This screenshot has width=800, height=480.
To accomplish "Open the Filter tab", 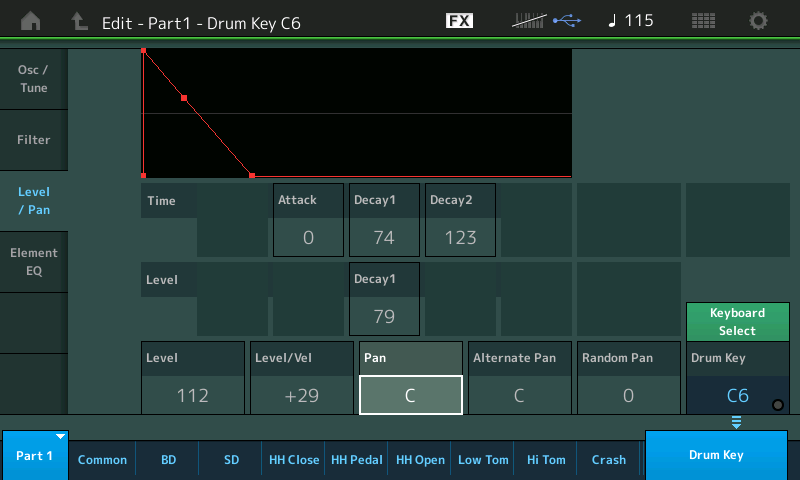I will pyautogui.click(x=33, y=140).
